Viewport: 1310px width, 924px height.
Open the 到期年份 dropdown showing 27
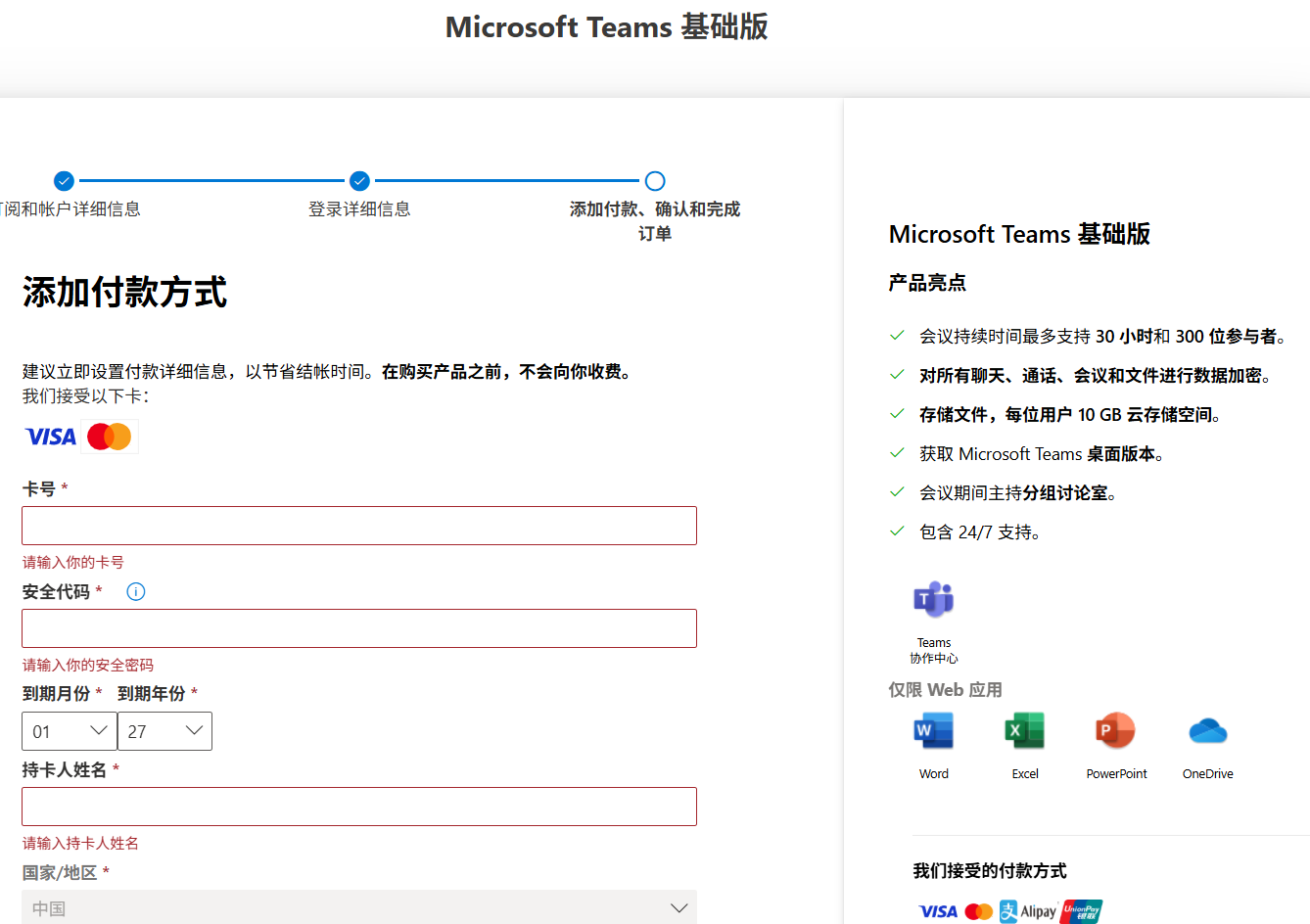tap(164, 731)
